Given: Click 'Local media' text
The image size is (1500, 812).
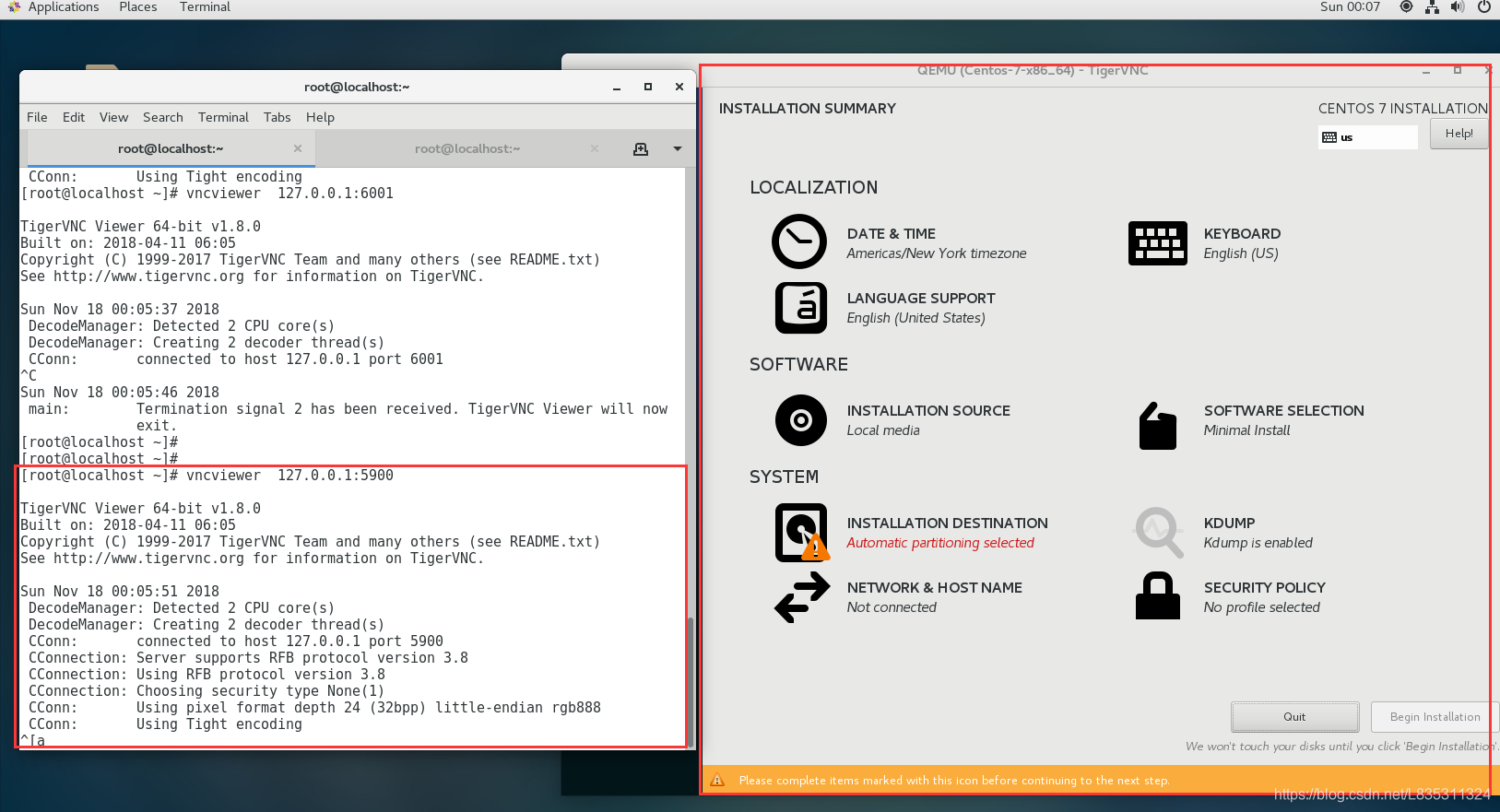Looking at the screenshot, I should 883,430.
